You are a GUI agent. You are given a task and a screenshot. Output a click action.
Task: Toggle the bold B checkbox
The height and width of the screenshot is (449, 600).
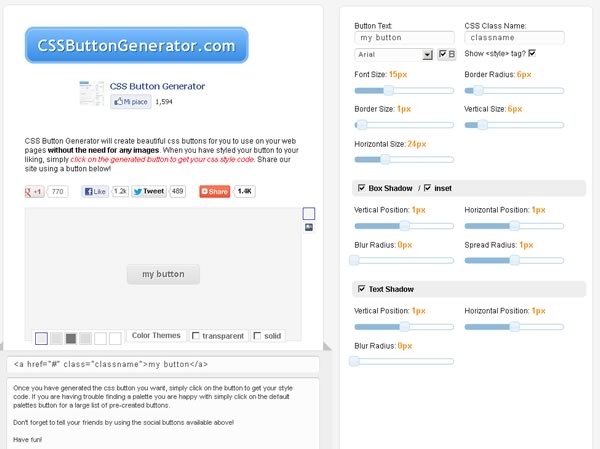pos(442,54)
